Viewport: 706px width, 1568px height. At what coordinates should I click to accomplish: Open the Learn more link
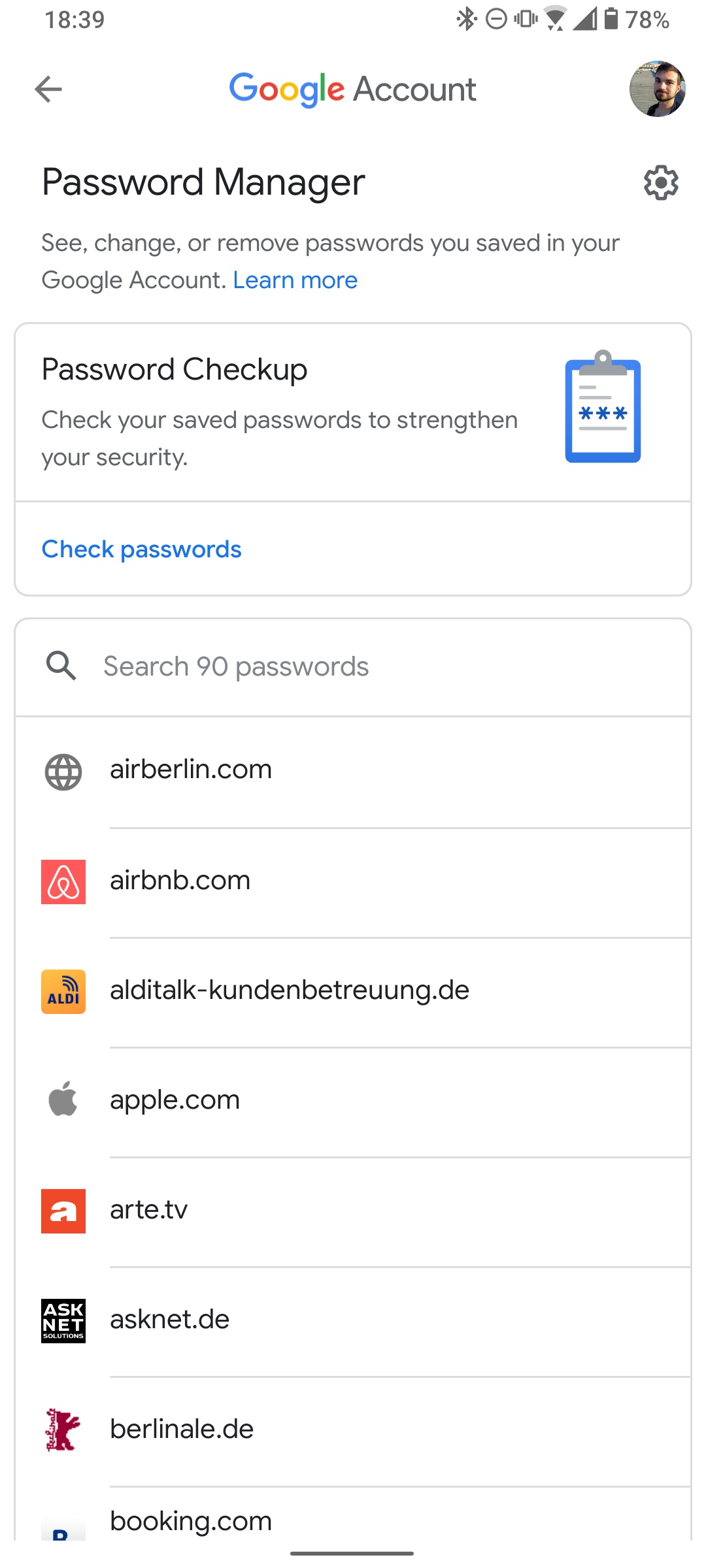(295, 280)
